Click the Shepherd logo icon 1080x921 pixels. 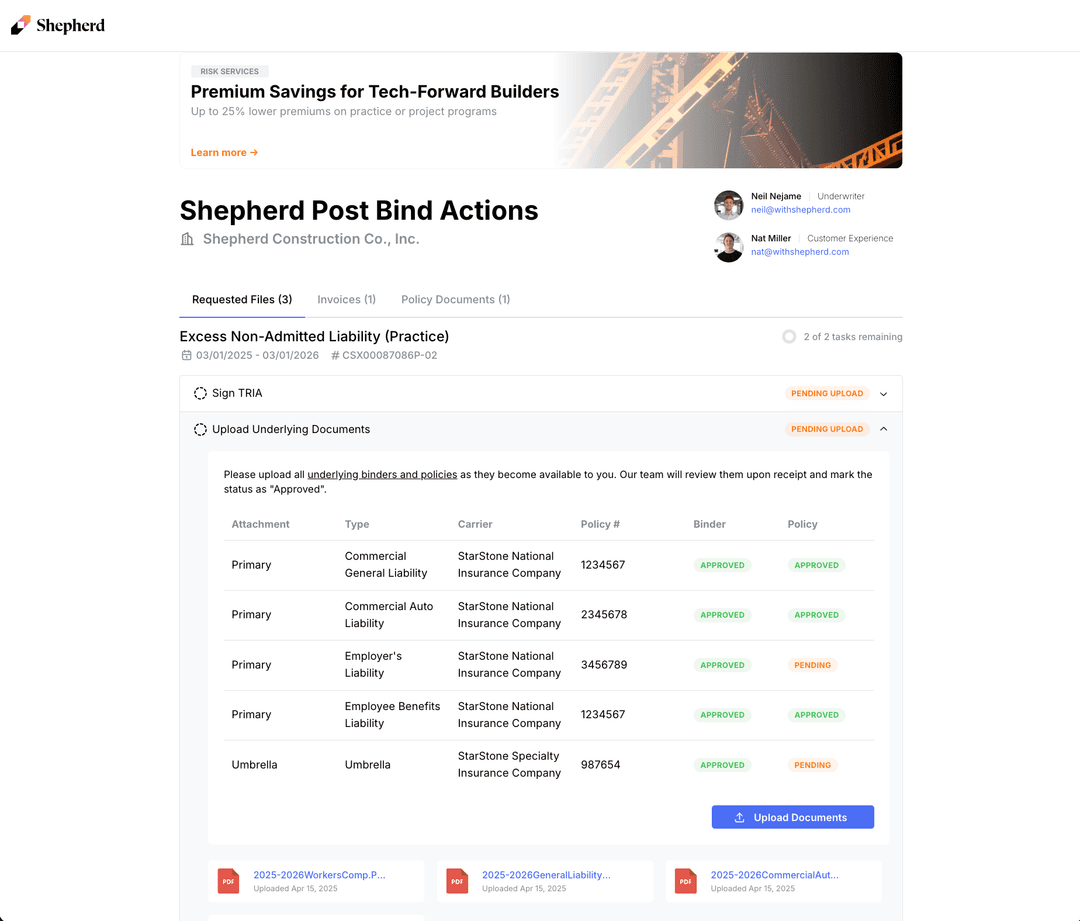coord(21,25)
